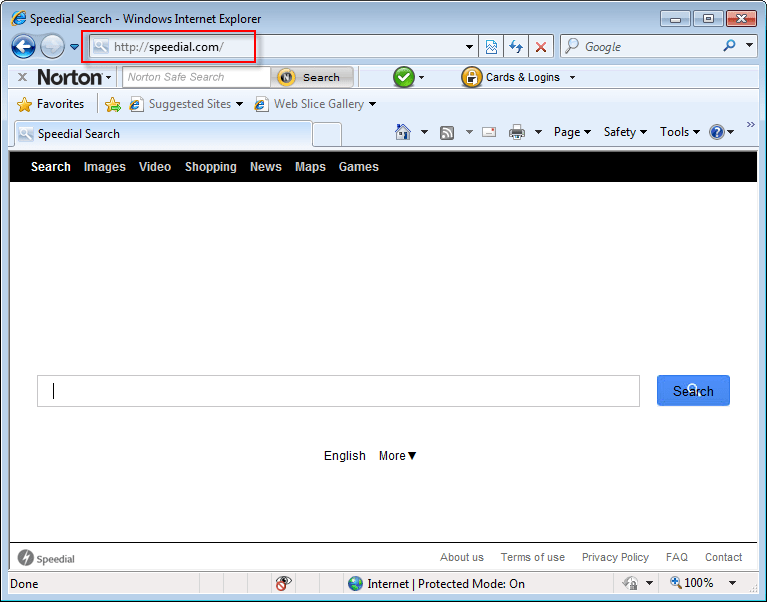Expand the zoom level dropdown arrow
The height and width of the screenshot is (602, 767).
(732, 583)
